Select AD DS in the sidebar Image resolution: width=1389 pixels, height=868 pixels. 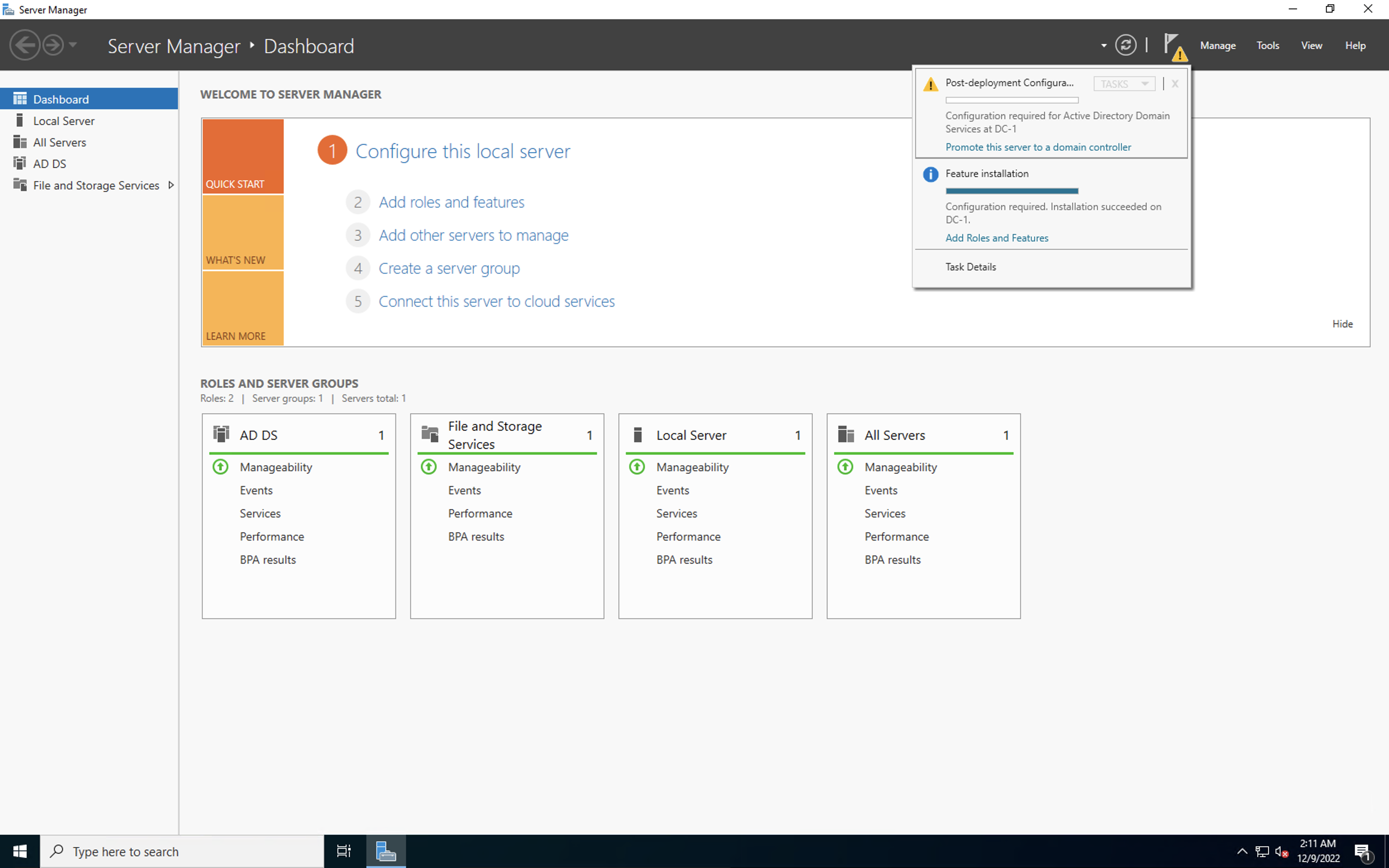coord(89,164)
